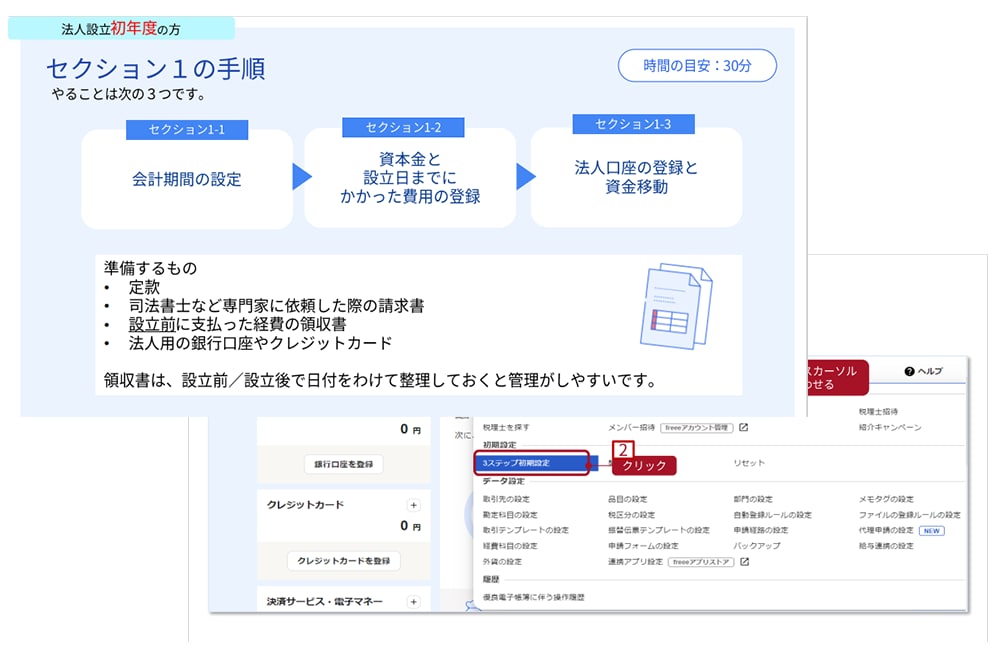1000x650 pixels.
Task: Click the クレジットカードを登録 button
Action: tap(343, 560)
